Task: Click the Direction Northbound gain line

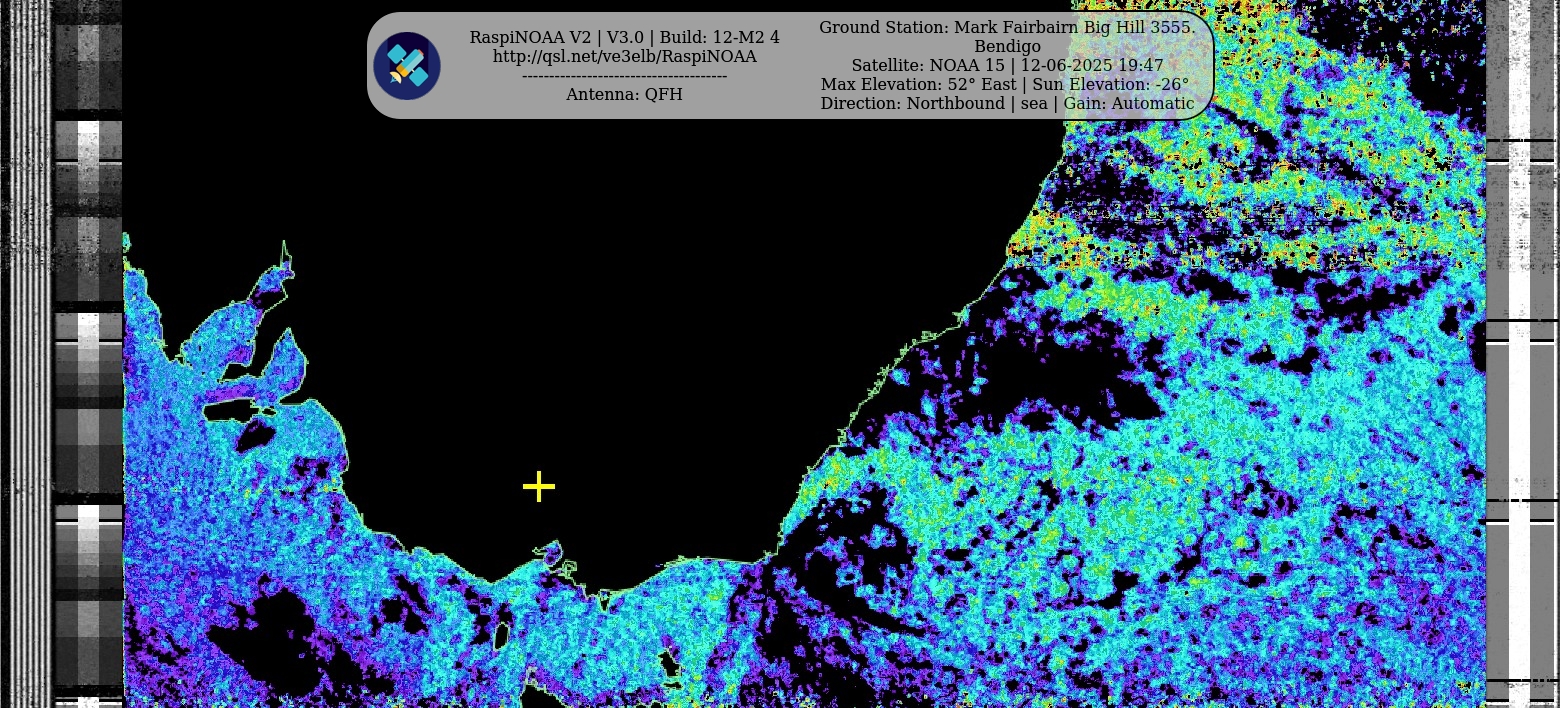Action: (x=1007, y=104)
